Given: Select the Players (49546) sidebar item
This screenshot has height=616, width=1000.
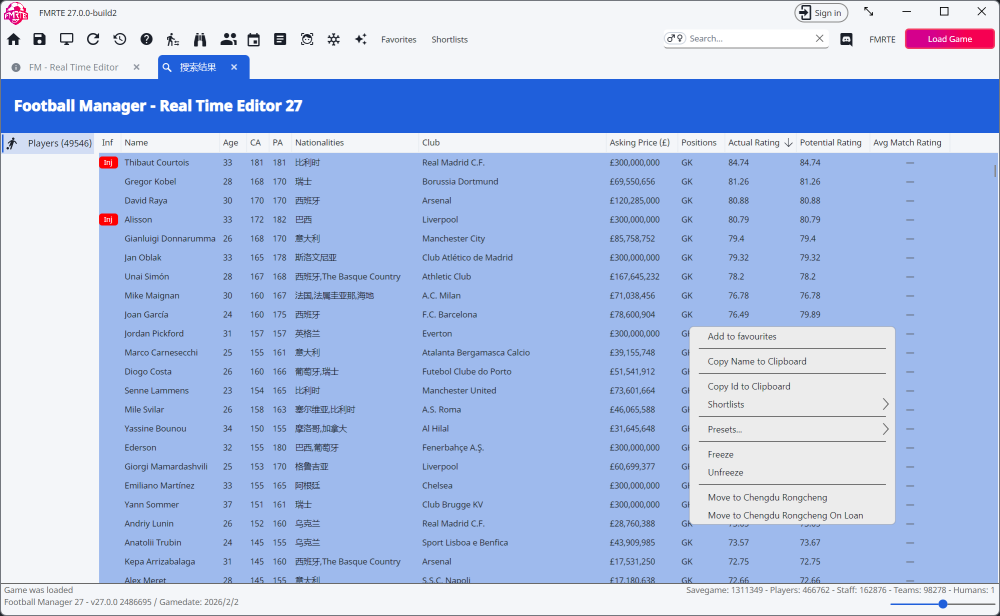Looking at the screenshot, I should [x=48, y=143].
